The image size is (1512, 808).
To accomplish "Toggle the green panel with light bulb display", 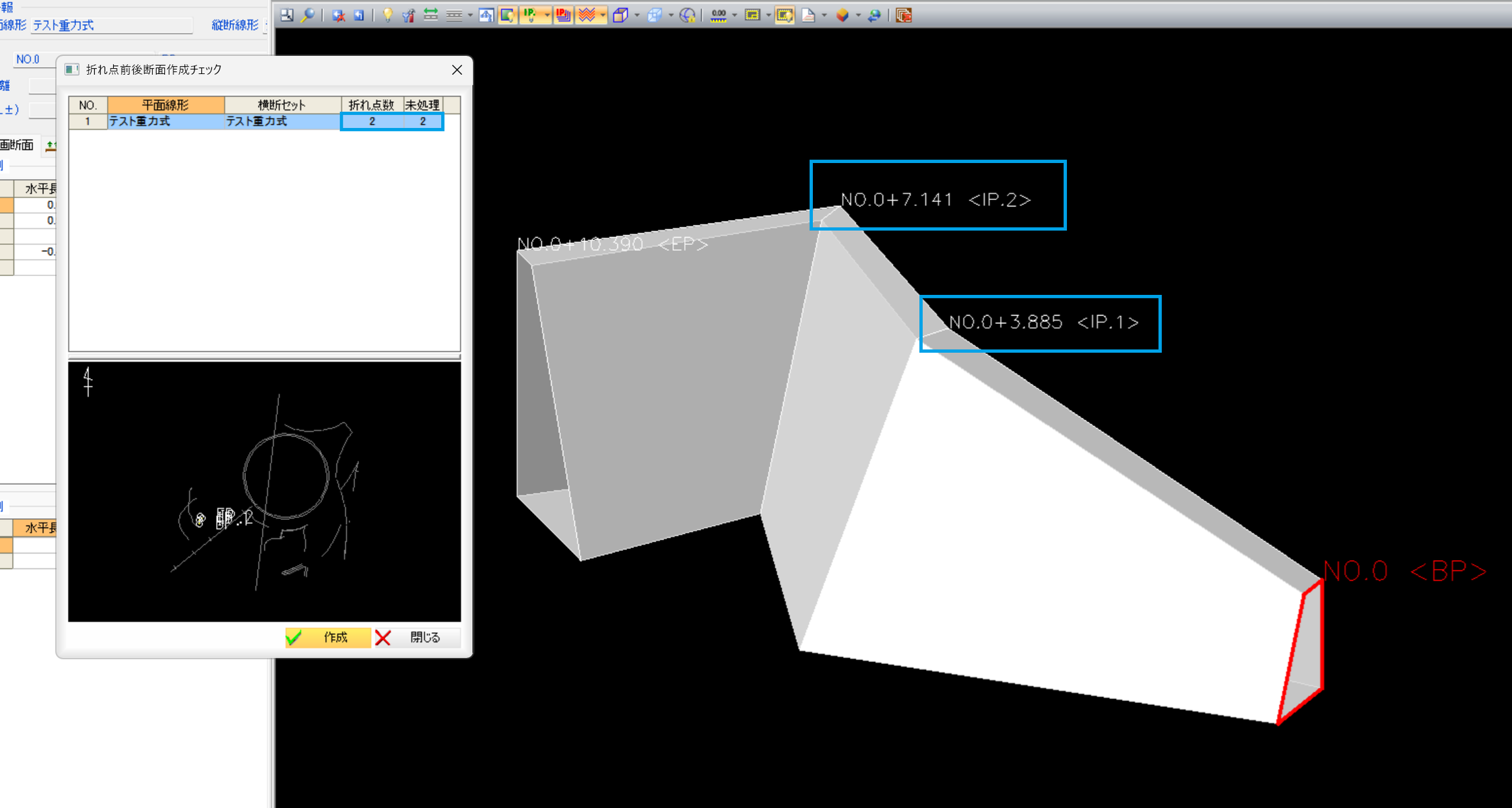I will point(508,15).
